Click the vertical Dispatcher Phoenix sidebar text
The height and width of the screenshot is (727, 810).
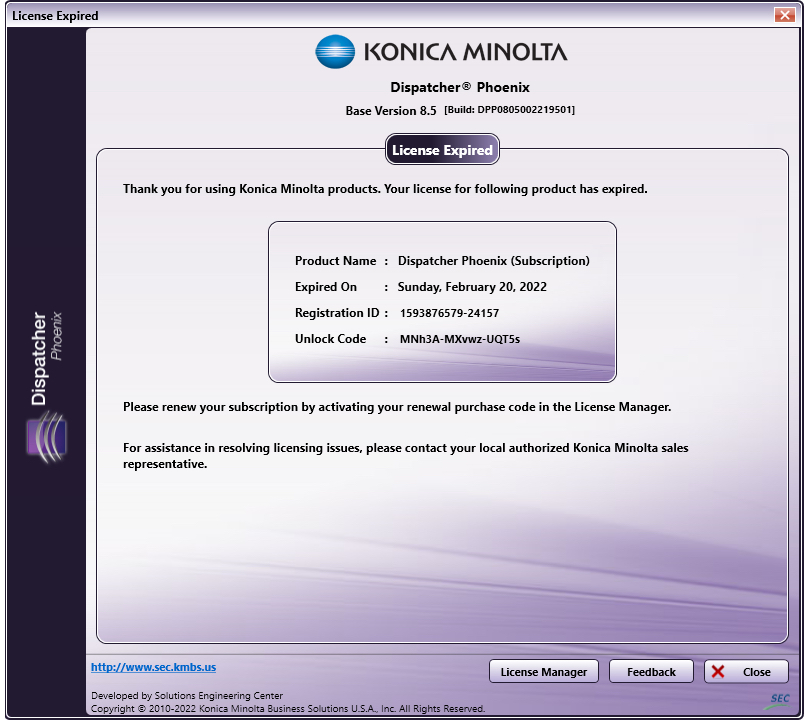tap(46, 358)
